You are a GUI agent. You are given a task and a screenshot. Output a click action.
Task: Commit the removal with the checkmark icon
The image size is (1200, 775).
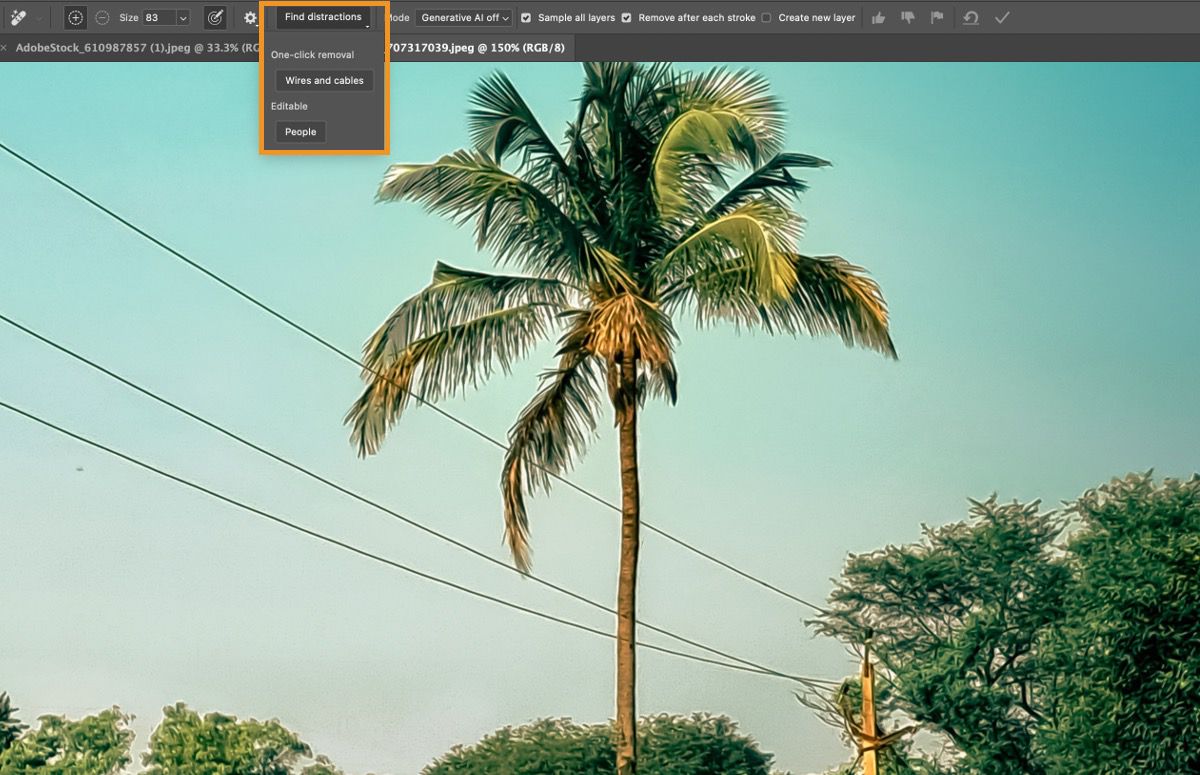1002,17
